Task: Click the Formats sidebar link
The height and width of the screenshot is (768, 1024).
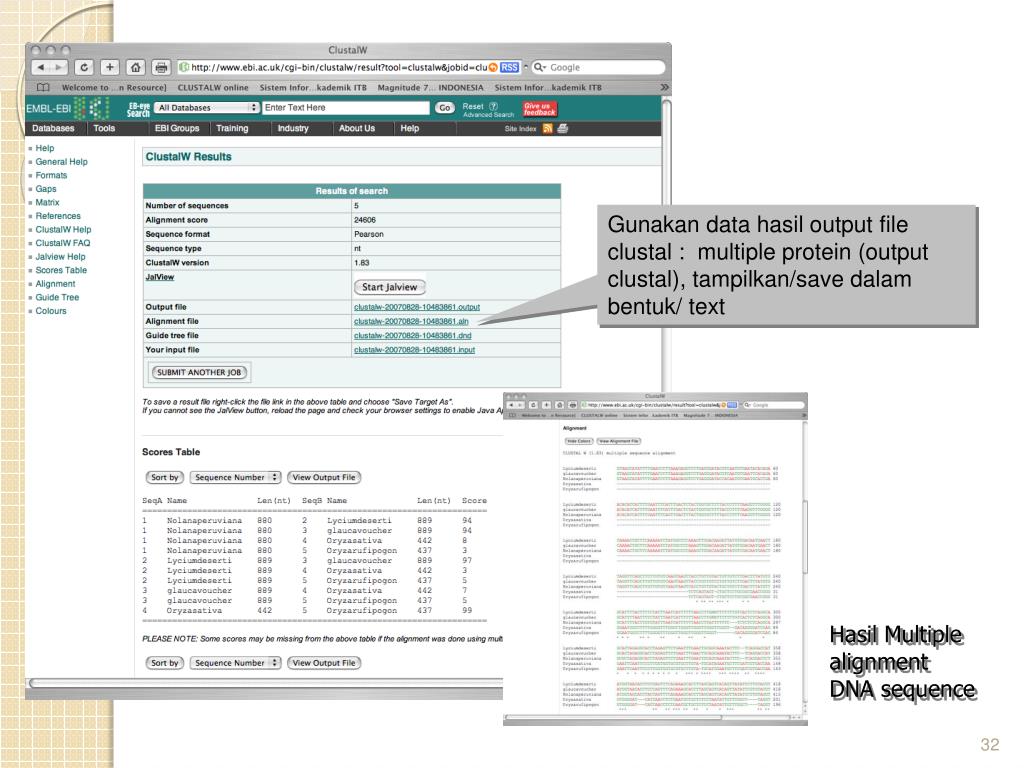Action: [x=51, y=176]
